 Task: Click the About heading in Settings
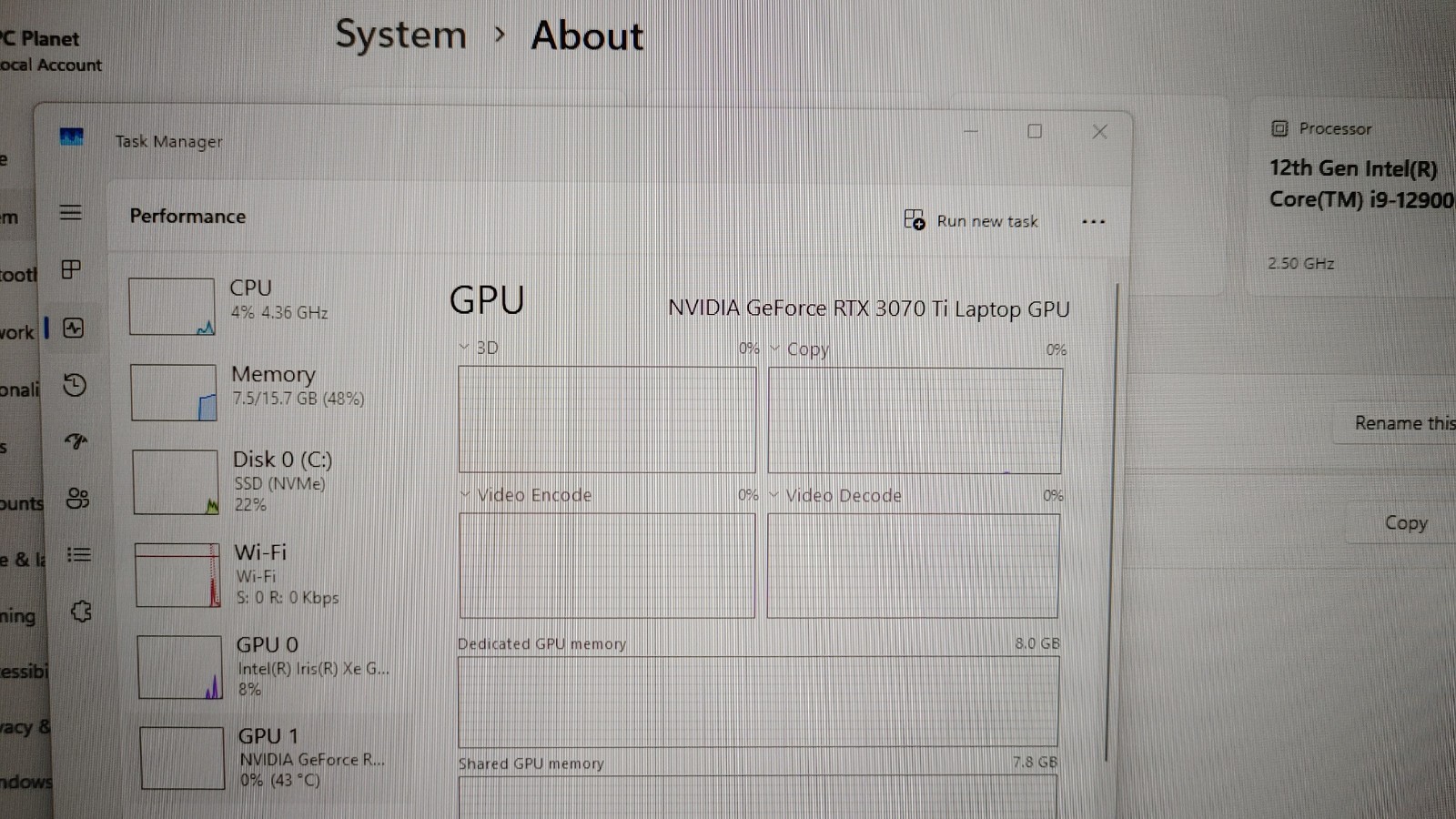tap(587, 35)
